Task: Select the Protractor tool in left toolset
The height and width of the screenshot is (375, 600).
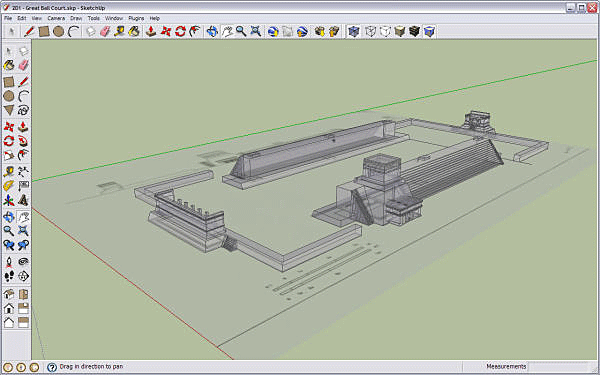Action: [9, 186]
